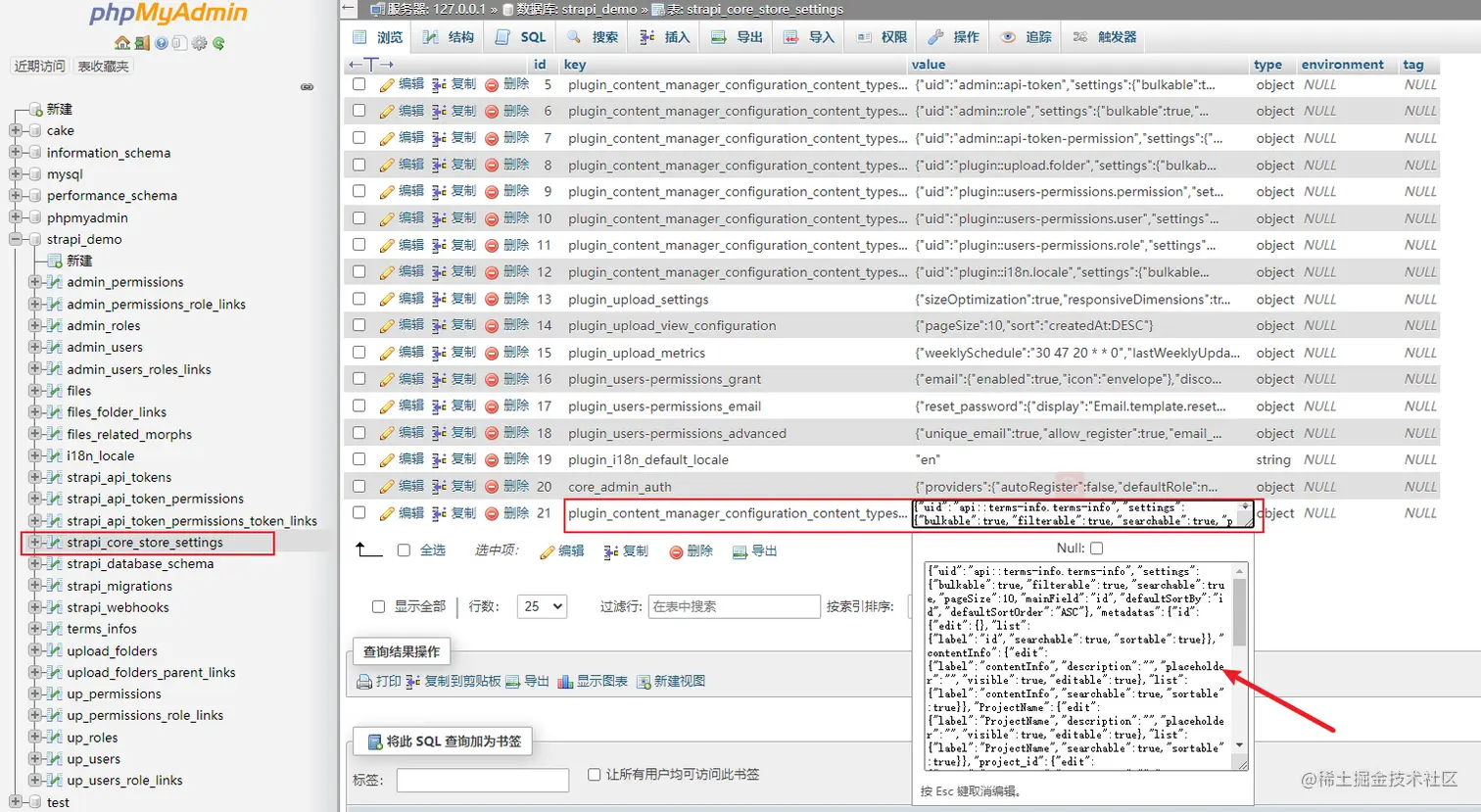Click the bookmark label input field
Image resolution: width=1481 pixels, height=812 pixels.
point(483,781)
